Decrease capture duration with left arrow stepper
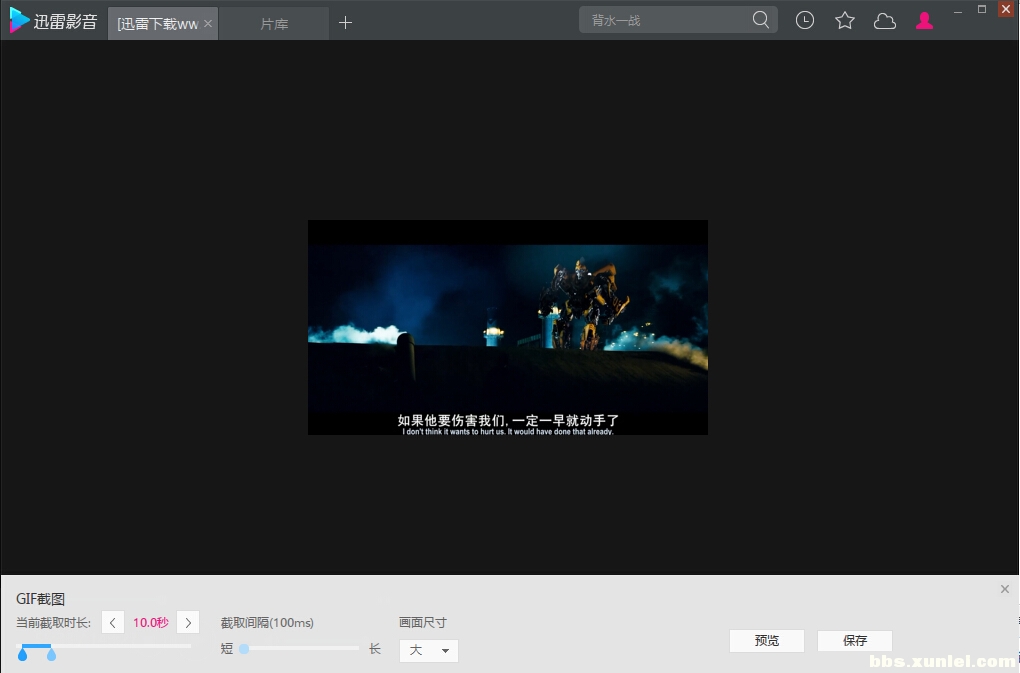 [x=112, y=622]
